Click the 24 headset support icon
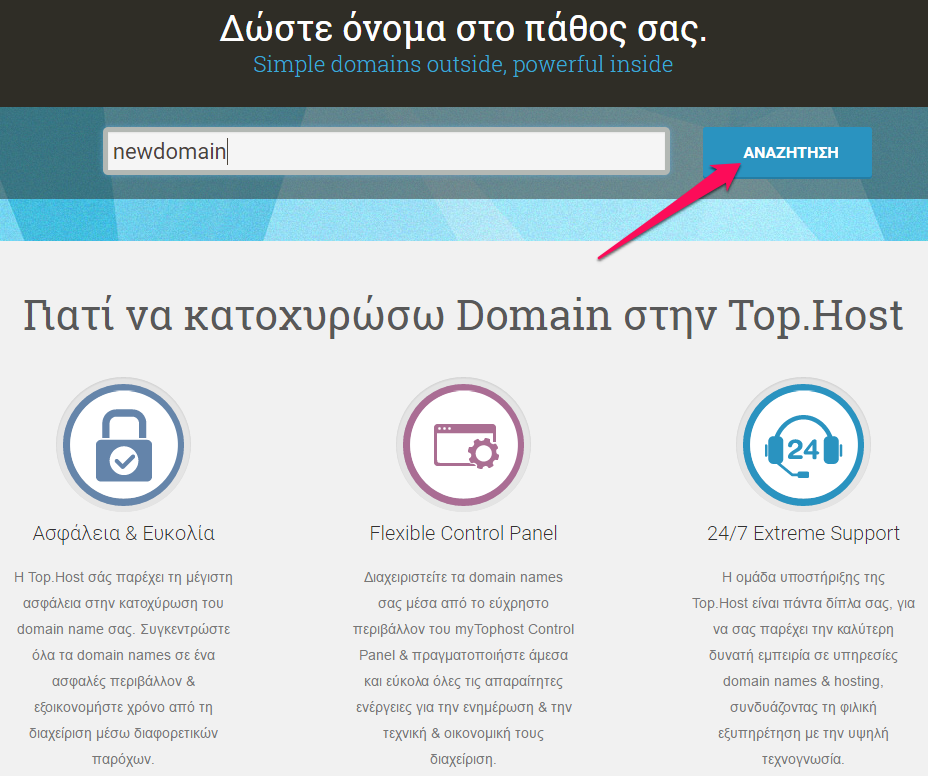Screen dimensions: 928x776 point(803,445)
